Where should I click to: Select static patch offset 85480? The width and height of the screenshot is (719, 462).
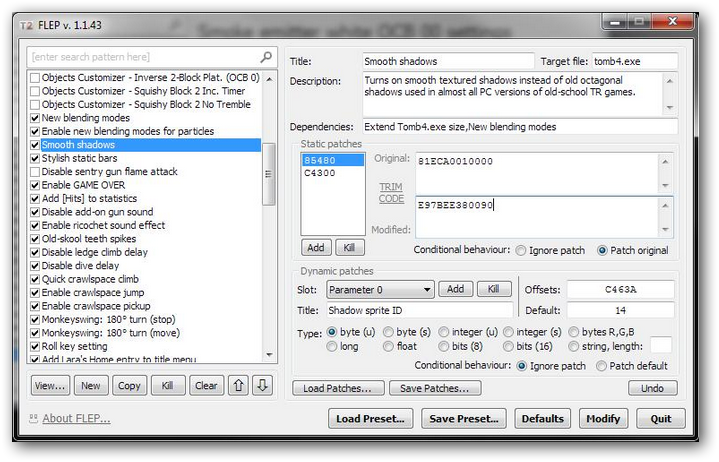pyautogui.click(x=333, y=160)
